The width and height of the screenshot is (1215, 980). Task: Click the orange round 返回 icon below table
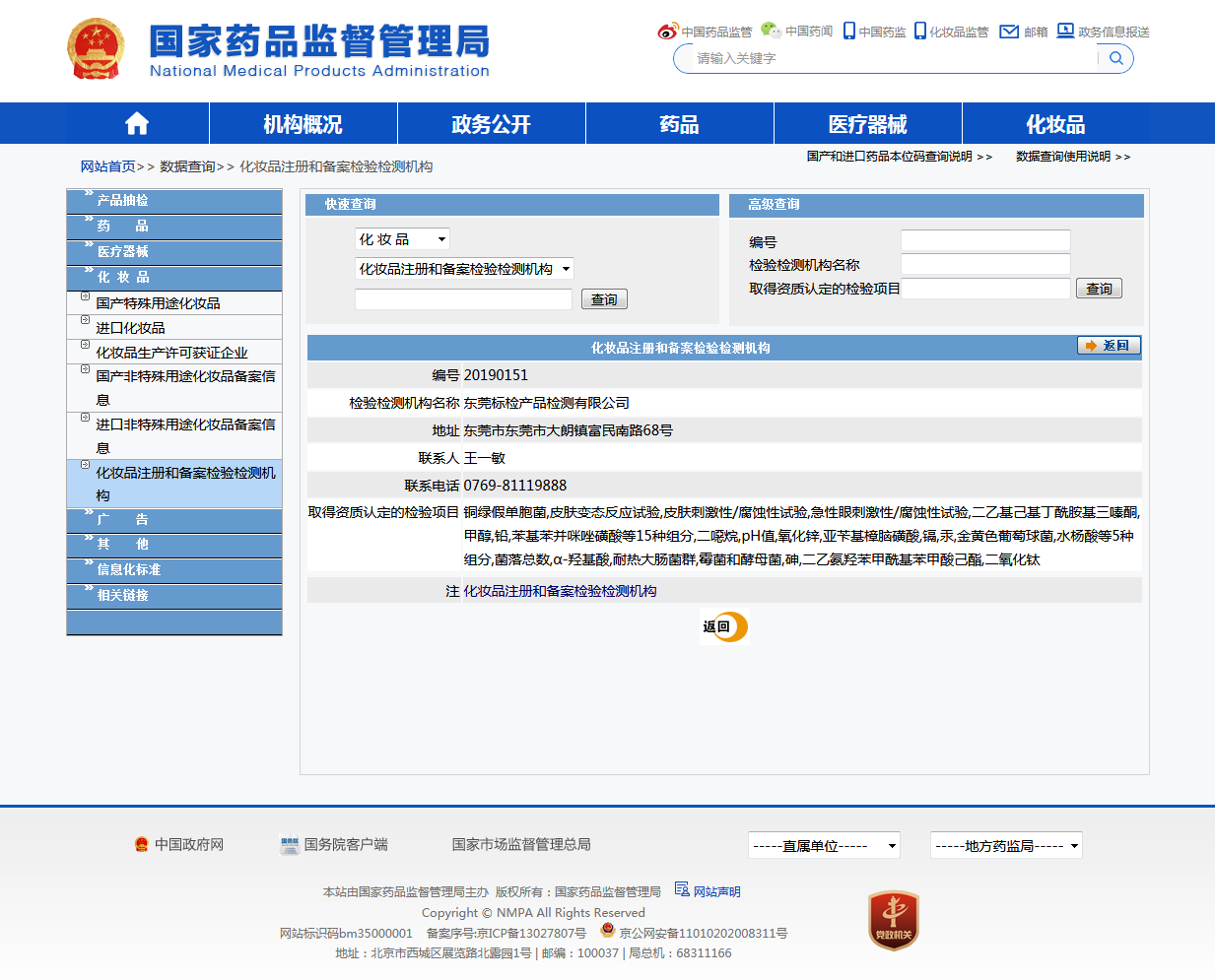coord(725,626)
